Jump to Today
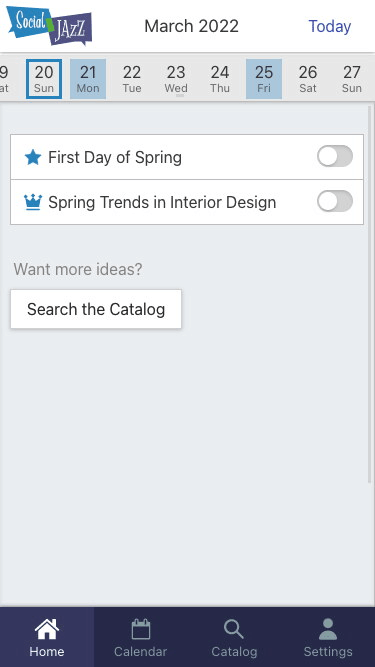The image size is (375, 667). pos(330,26)
